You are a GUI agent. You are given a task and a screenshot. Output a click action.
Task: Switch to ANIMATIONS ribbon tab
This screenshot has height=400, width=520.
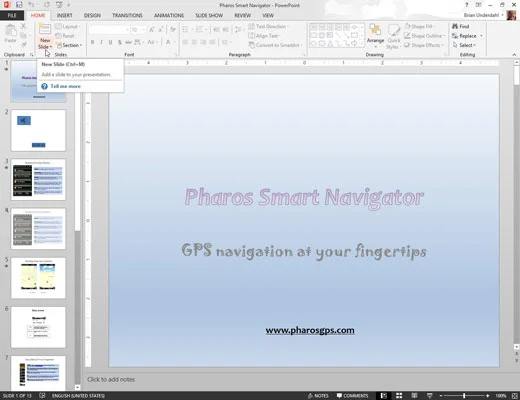pyautogui.click(x=169, y=15)
